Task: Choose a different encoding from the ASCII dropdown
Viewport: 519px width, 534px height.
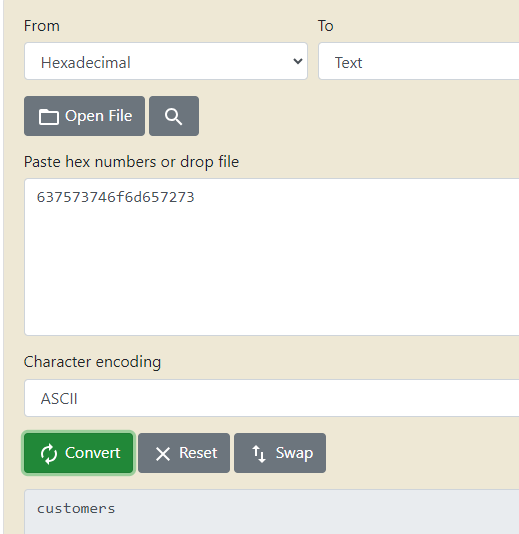Action: coord(272,398)
